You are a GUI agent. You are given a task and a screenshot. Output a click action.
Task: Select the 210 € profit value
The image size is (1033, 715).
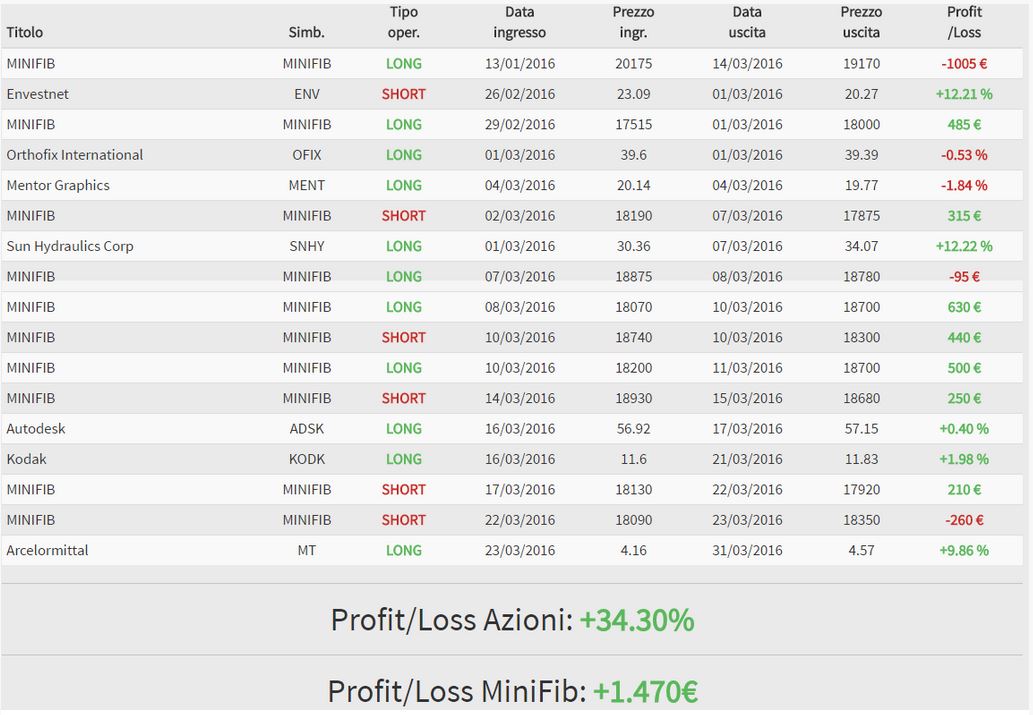click(x=964, y=490)
